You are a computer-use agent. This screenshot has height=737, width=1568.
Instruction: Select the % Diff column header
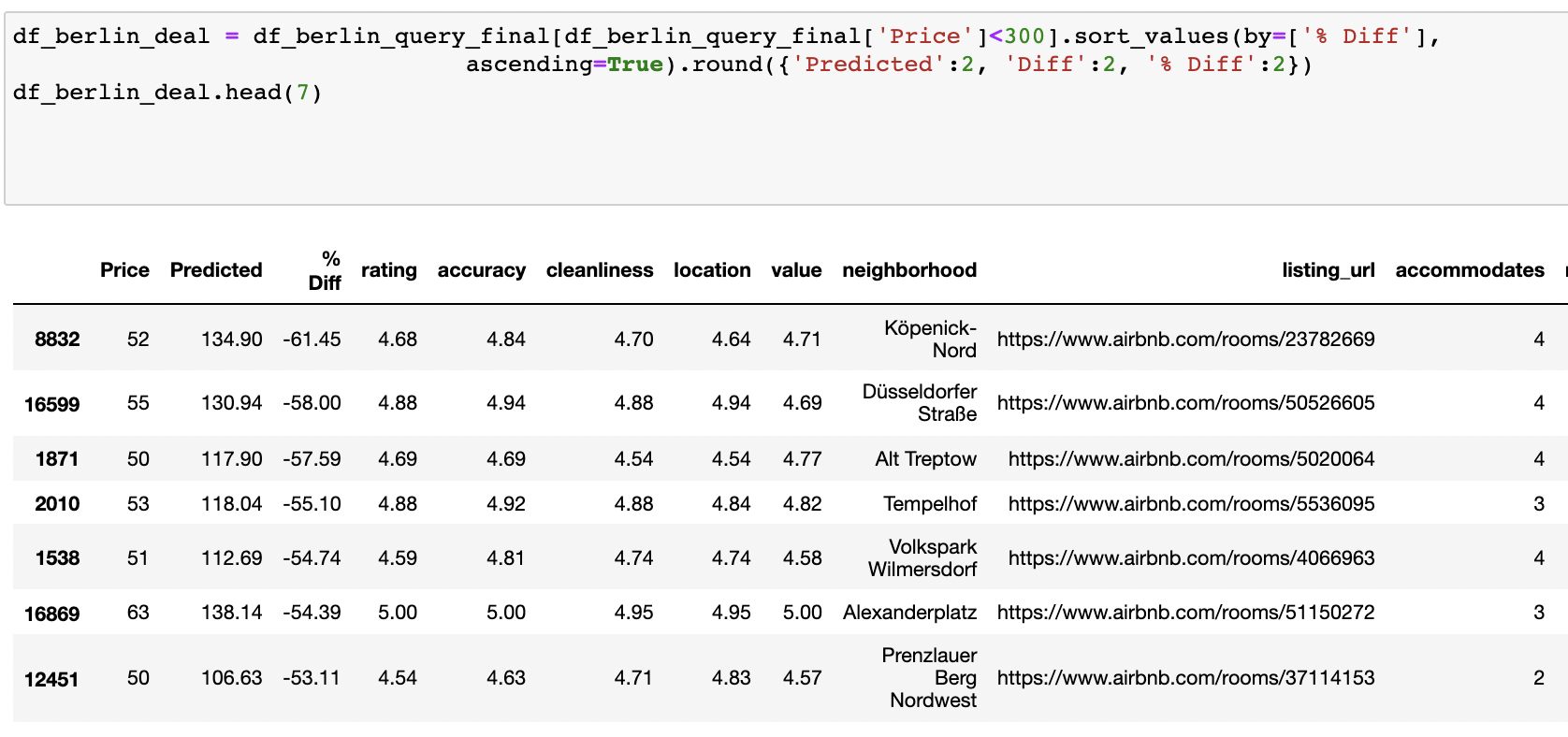(x=325, y=270)
